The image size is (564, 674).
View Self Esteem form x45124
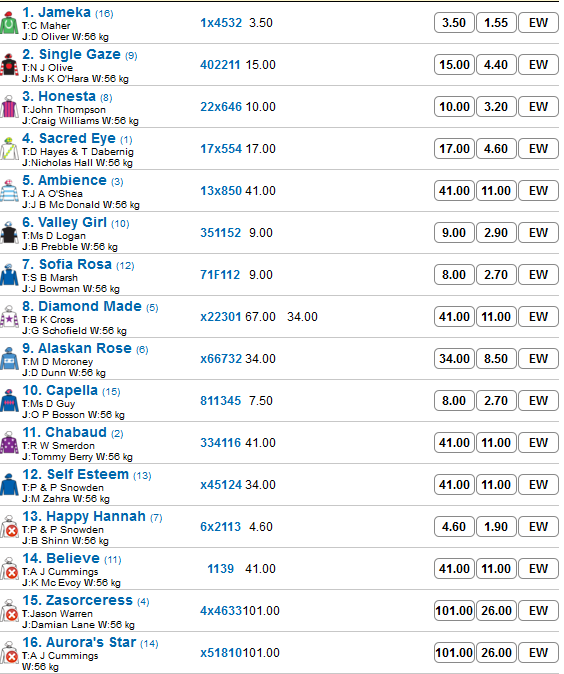(x=221, y=485)
